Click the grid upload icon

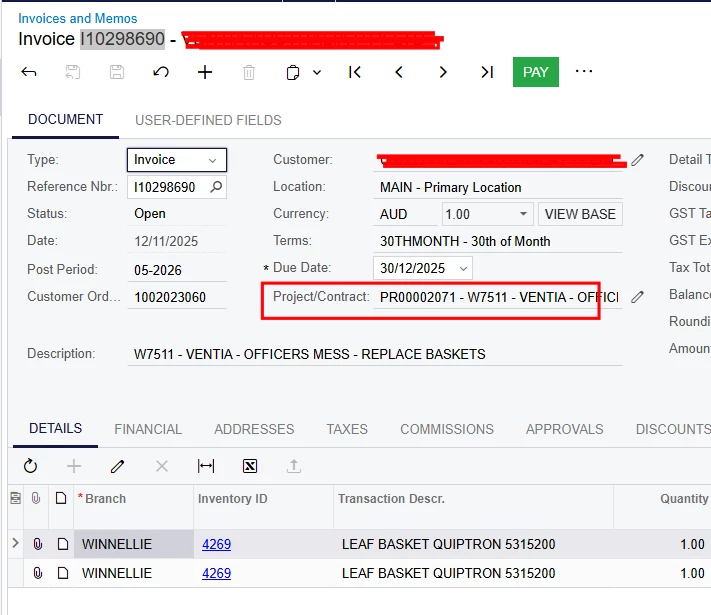click(x=294, y=466)
